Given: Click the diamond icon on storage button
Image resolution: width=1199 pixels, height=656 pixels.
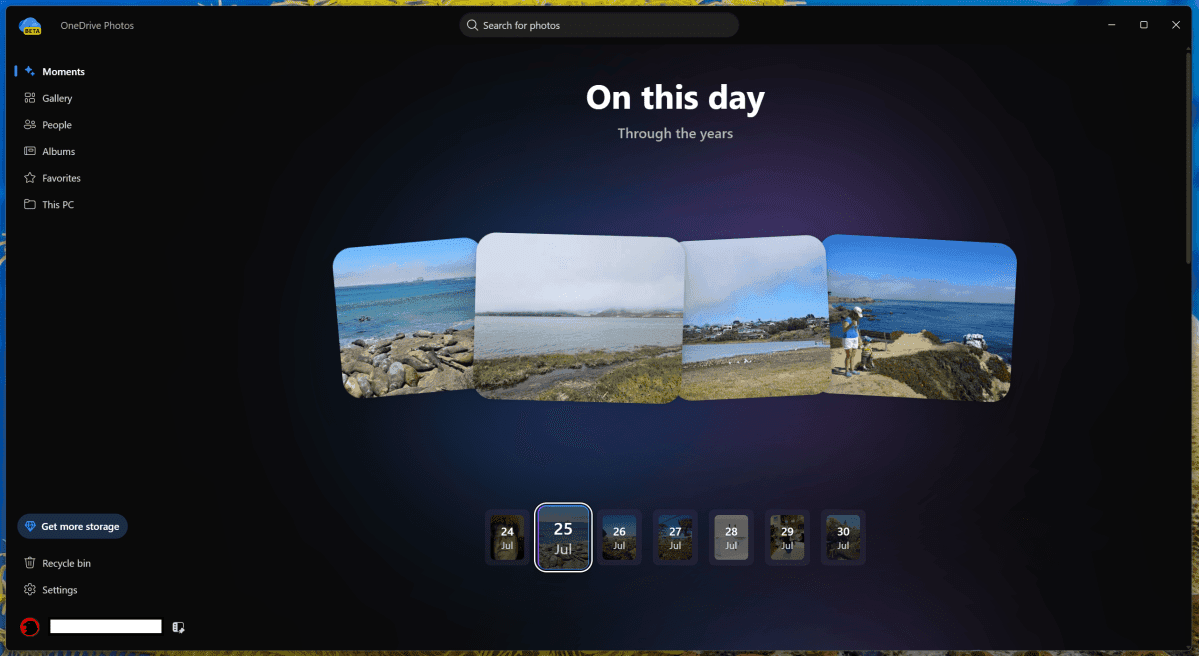Looking at the screenshot, I should pos(31,526).
